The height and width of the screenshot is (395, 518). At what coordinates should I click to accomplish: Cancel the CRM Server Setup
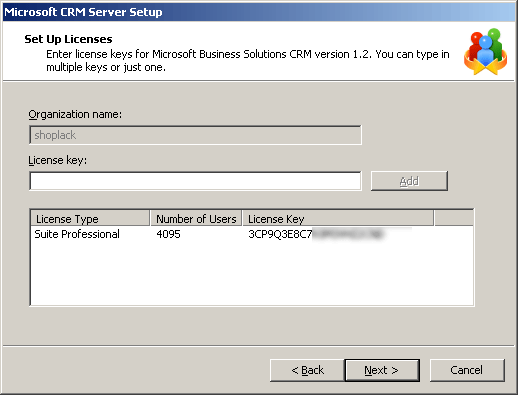467,370
